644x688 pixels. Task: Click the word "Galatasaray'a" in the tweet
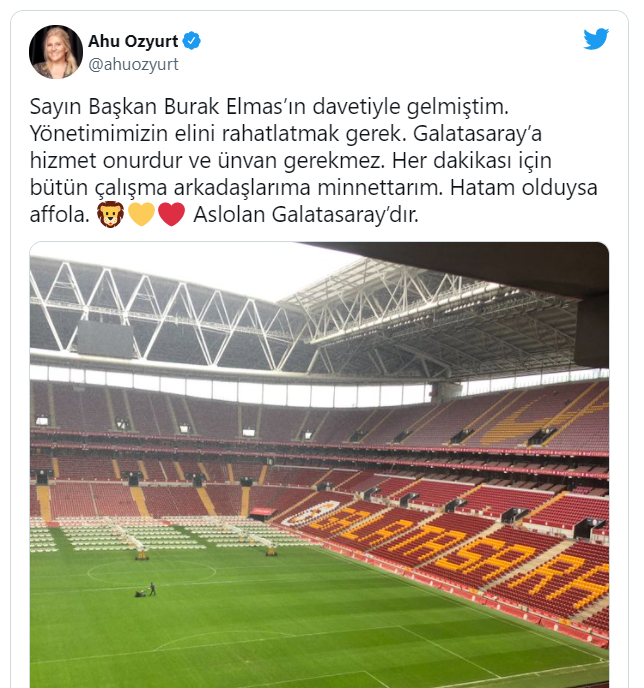click(477, 133)
